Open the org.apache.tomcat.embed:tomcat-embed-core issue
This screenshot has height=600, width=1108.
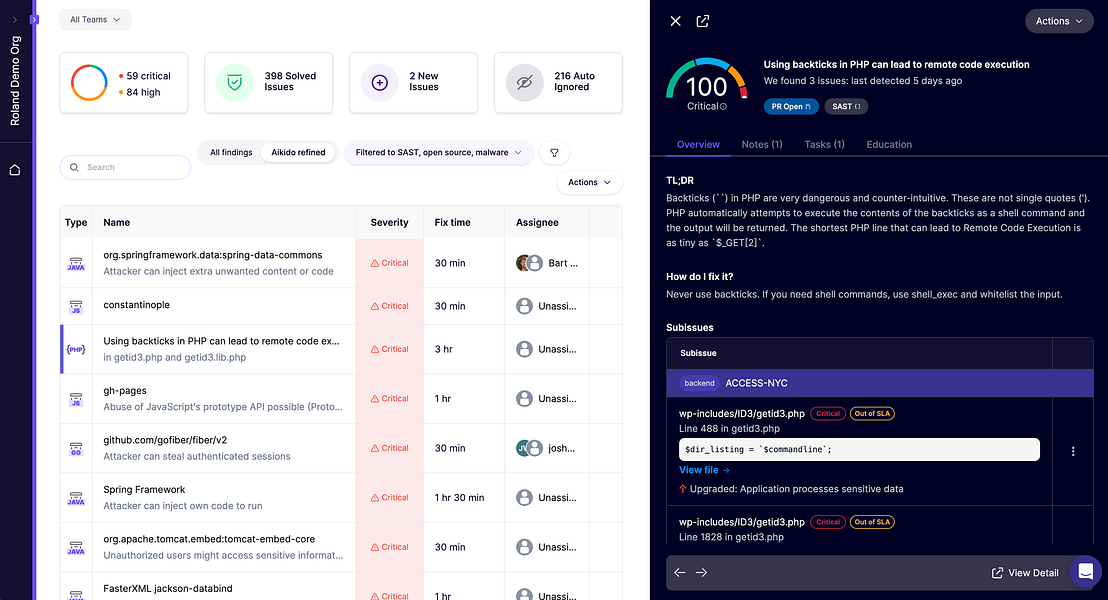point(209,539)
